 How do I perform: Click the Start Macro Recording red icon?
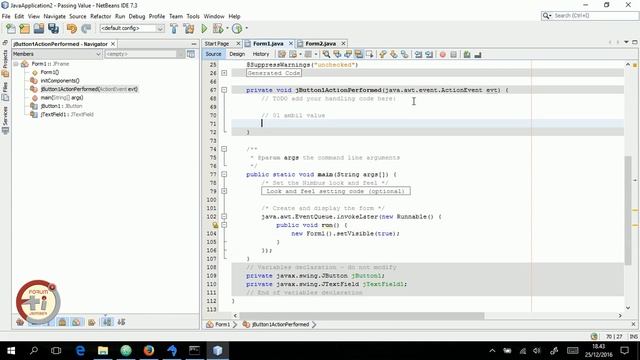[442, 54]
